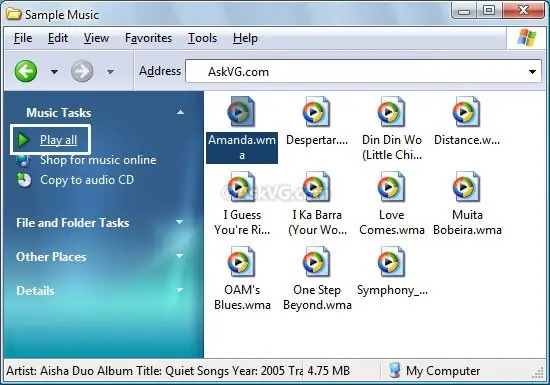The width and height of the screenshot is (550, 385).
Task: Expand the Other Places section
Action: pyautogui.click(x=180, y=256)
